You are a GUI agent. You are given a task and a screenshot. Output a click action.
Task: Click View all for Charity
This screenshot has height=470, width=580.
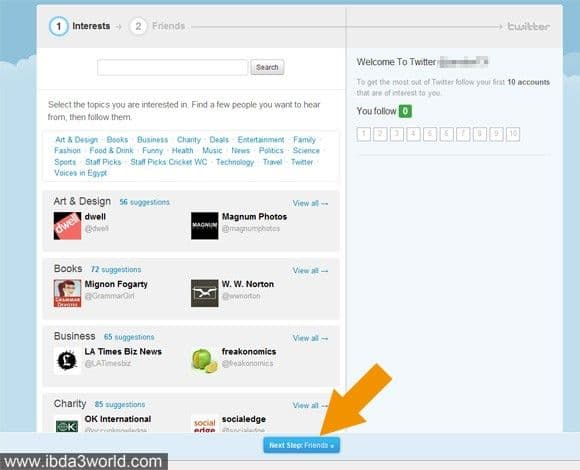[x=310, y=405]
